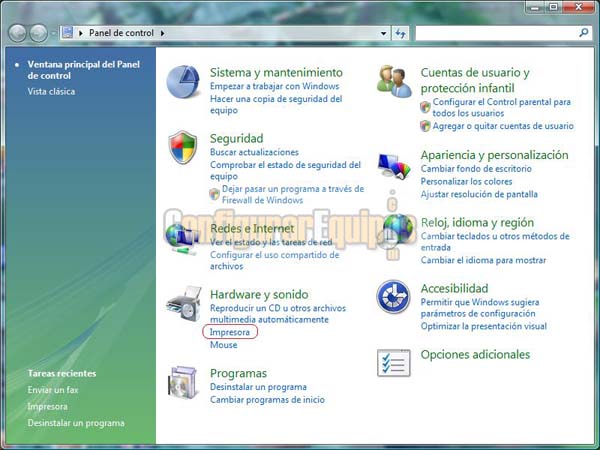Open the Redes e Internet globe icon
The width and height of the screenshot is (600, 450).
point(182,240)
